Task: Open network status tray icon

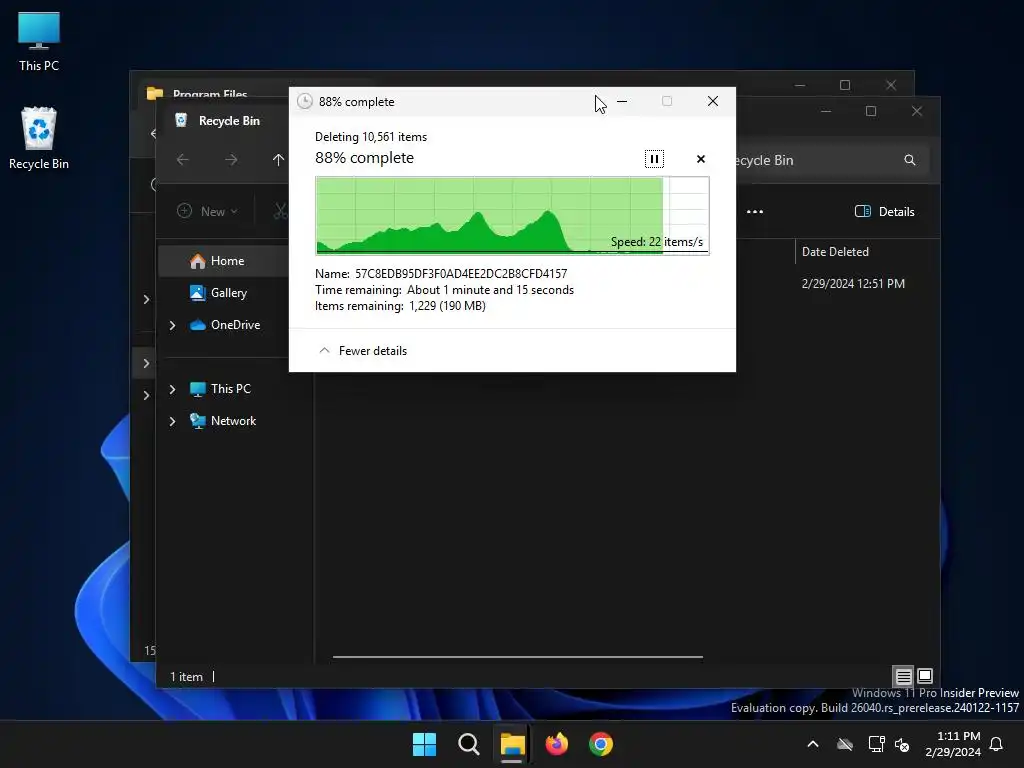Action: [876, 744]
